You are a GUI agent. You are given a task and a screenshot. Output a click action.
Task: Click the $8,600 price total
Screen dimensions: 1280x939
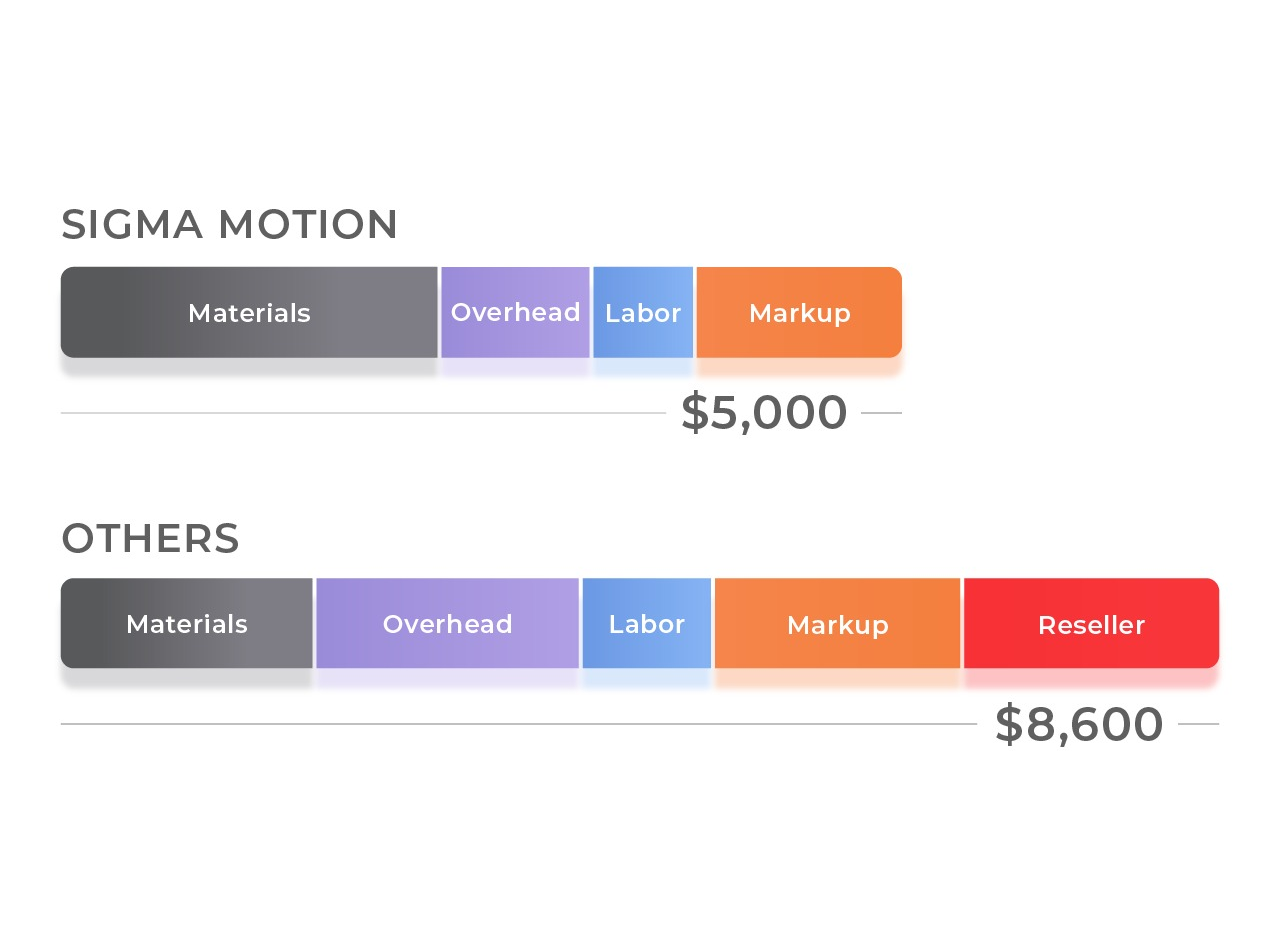[x=1079, y=724]
